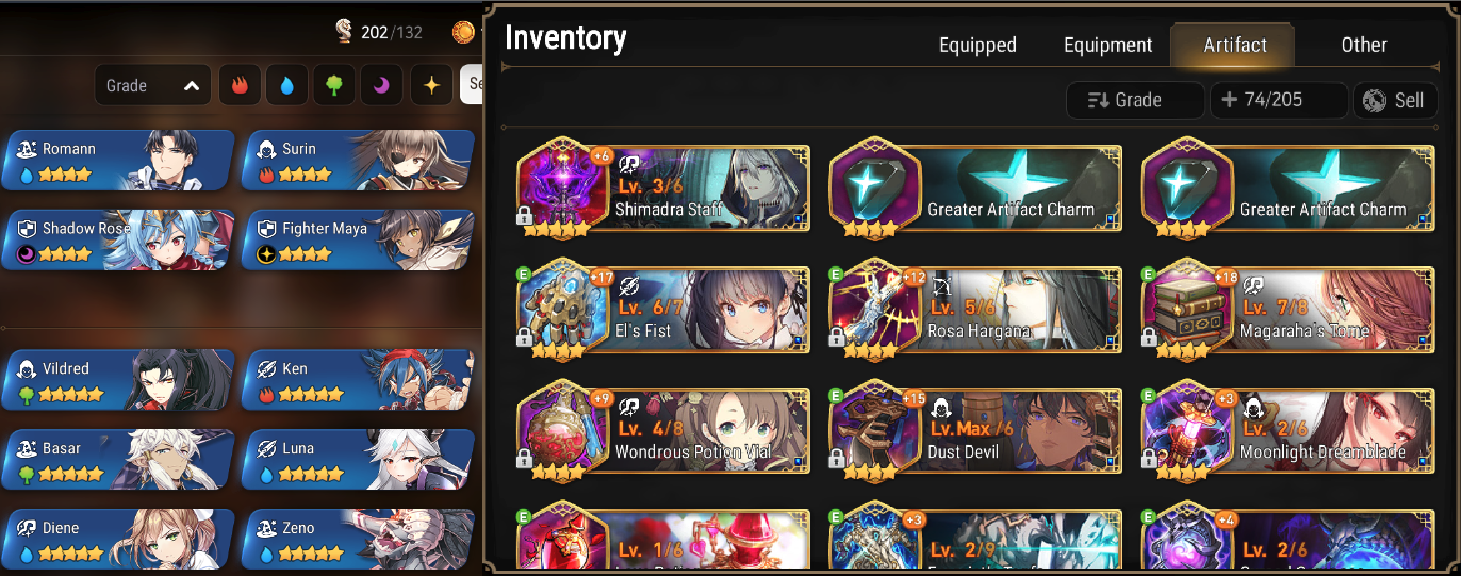The image size is (1461, 576).
Task: Switch to the Equipment tab
Action: pos(1108,45)
